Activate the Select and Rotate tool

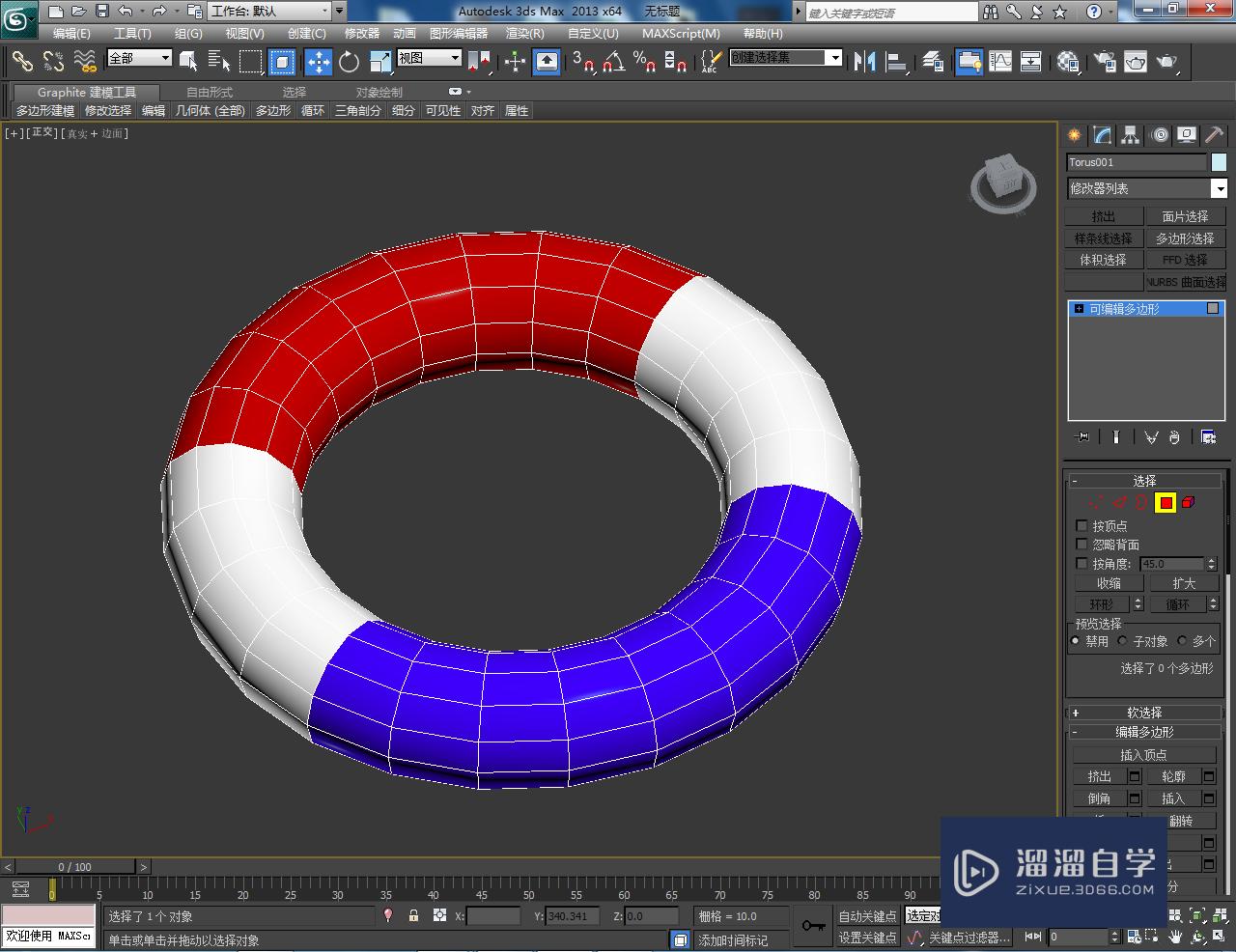(x=349, y=62)
